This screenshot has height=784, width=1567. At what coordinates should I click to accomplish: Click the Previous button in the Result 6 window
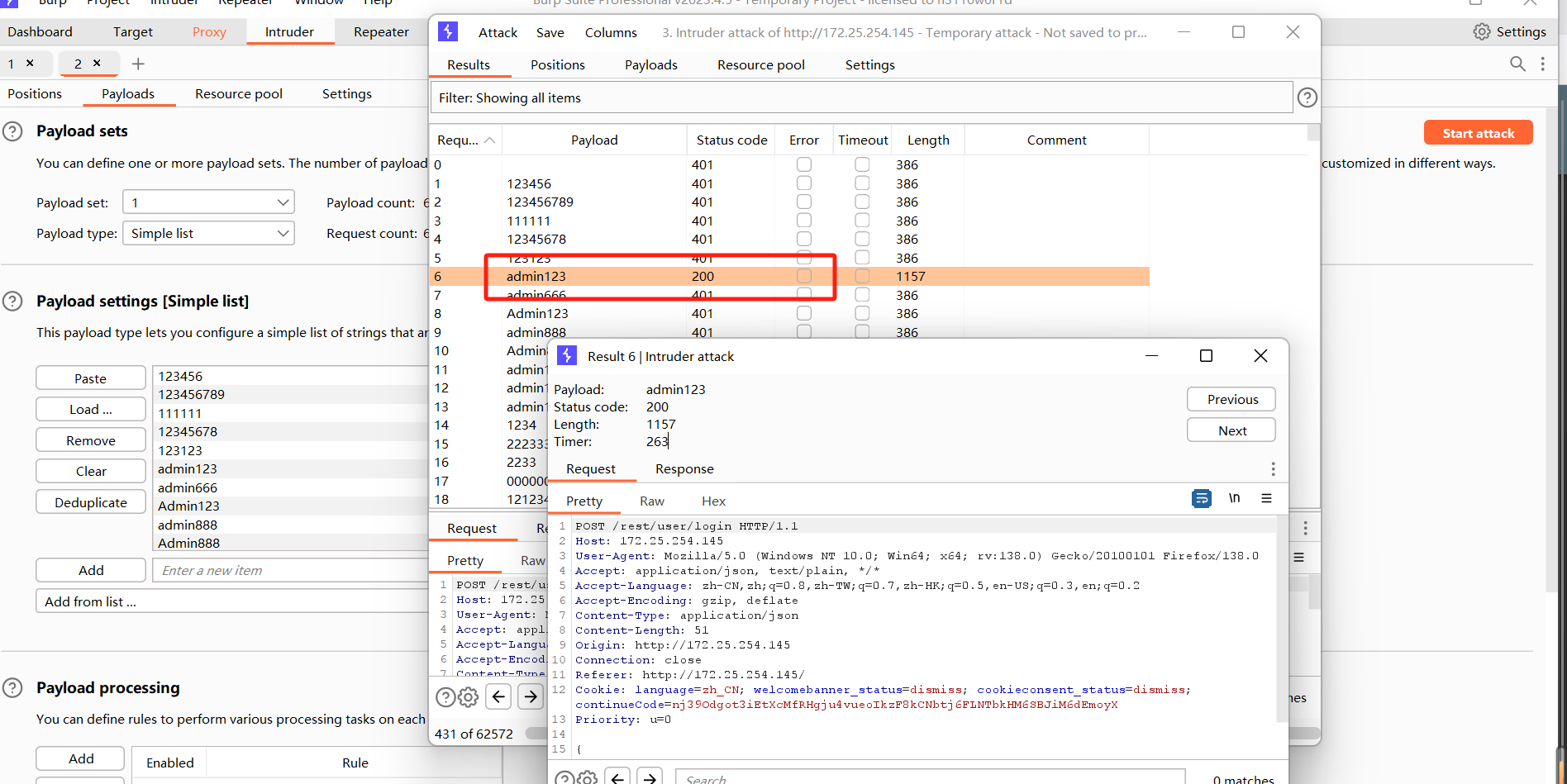coord(1231,399)
